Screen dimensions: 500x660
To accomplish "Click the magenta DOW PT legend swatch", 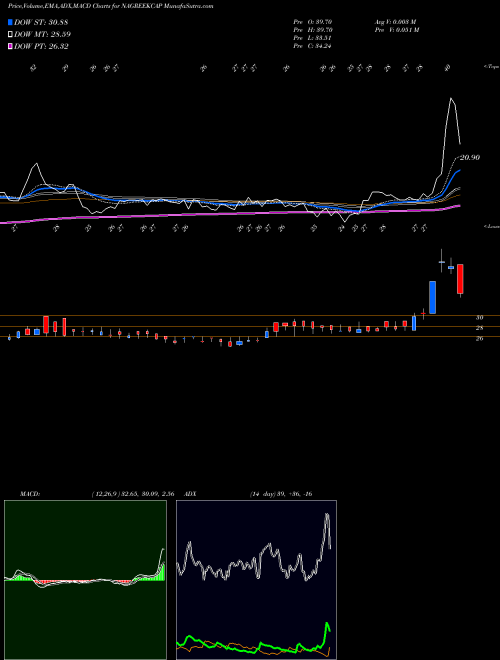I will (x=11, y=46).
